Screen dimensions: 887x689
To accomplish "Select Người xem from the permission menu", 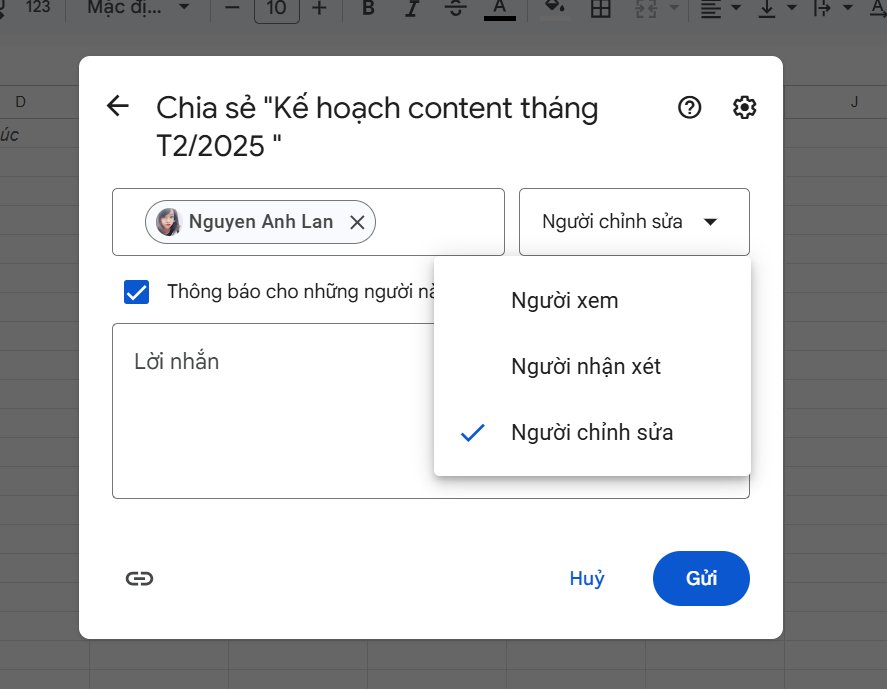I will click(563, 300).
